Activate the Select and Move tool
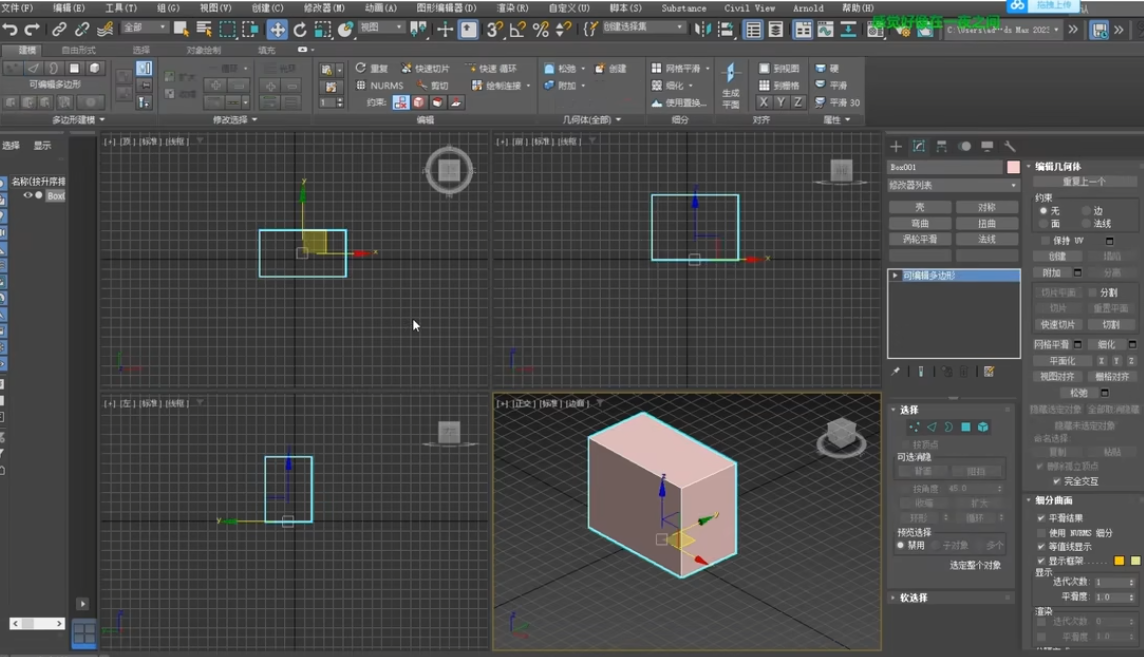 pyautogui.click(x=277, y=29)
